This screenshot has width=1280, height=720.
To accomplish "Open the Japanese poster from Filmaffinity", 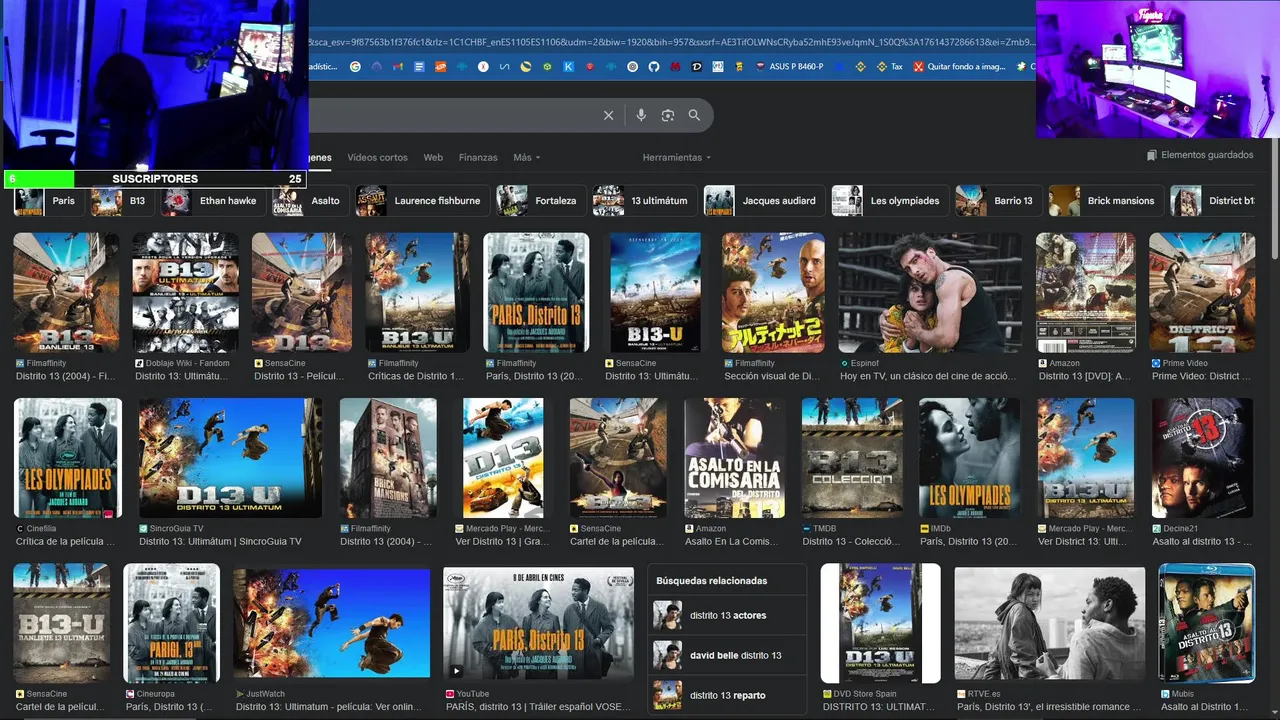I will pos(773,292).
